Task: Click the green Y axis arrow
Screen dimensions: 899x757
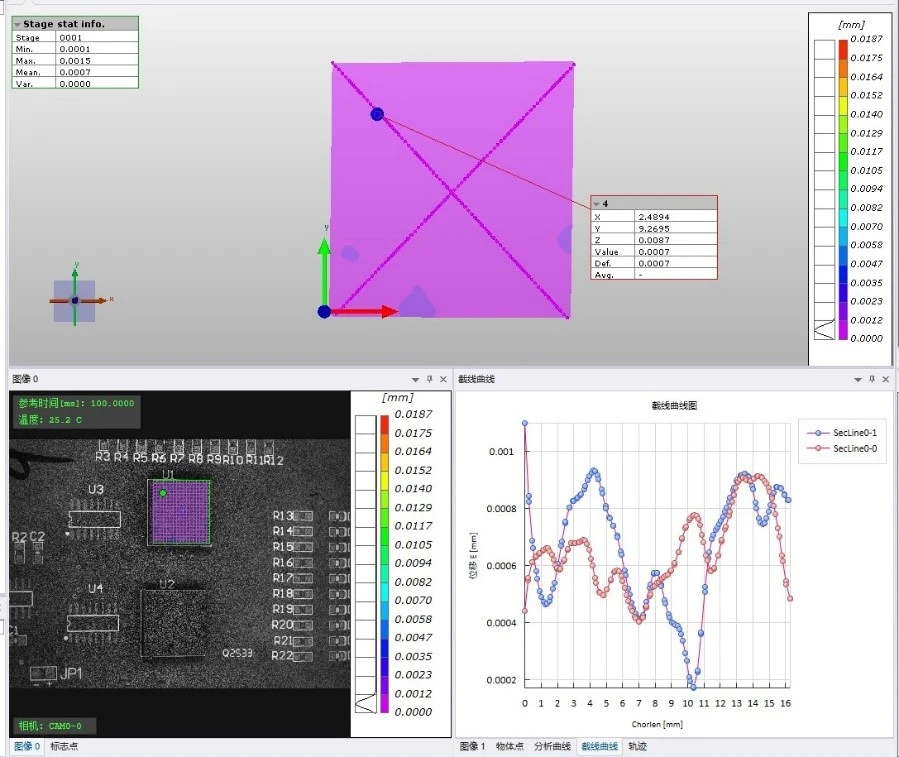Action: [324, 270]
